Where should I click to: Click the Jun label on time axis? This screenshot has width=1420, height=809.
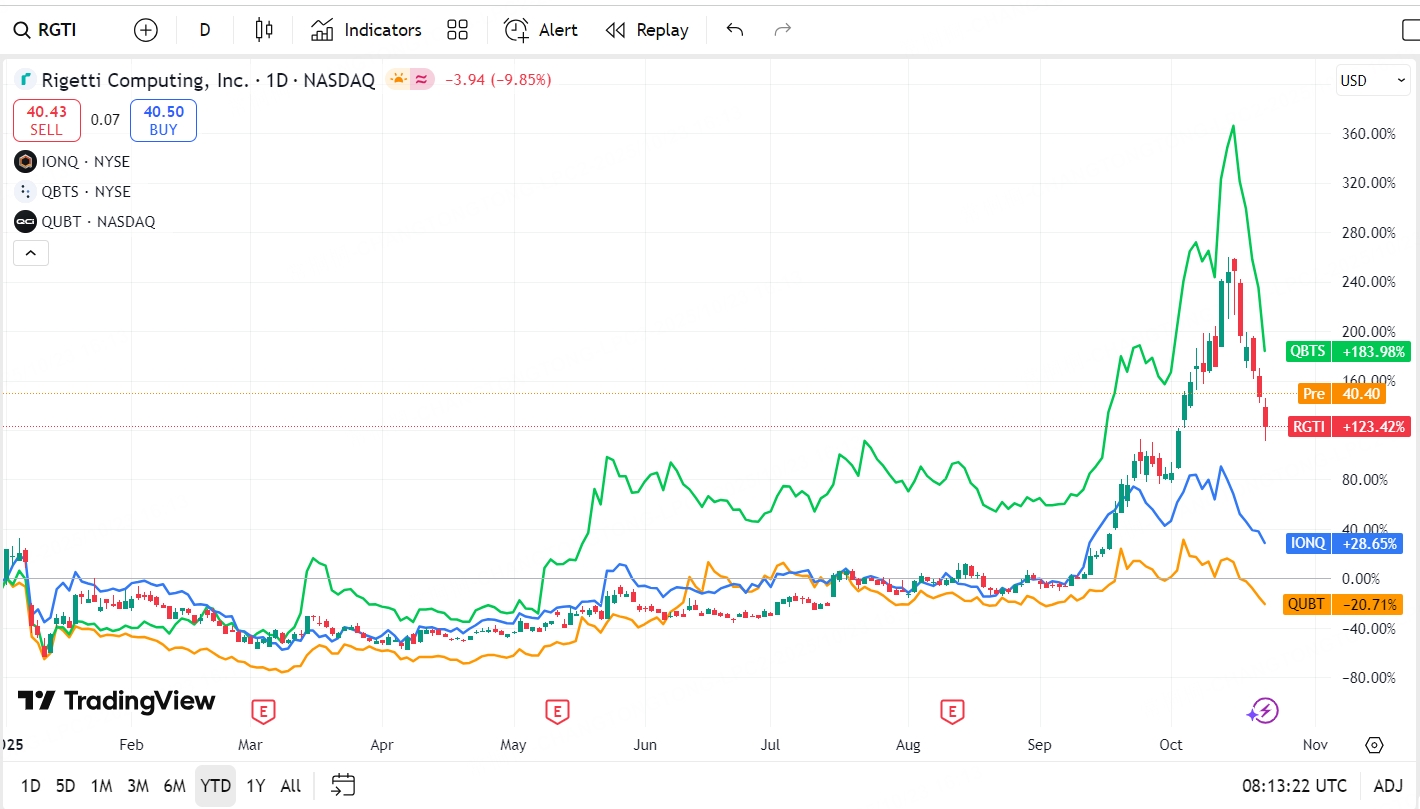[x=646, y=745]
